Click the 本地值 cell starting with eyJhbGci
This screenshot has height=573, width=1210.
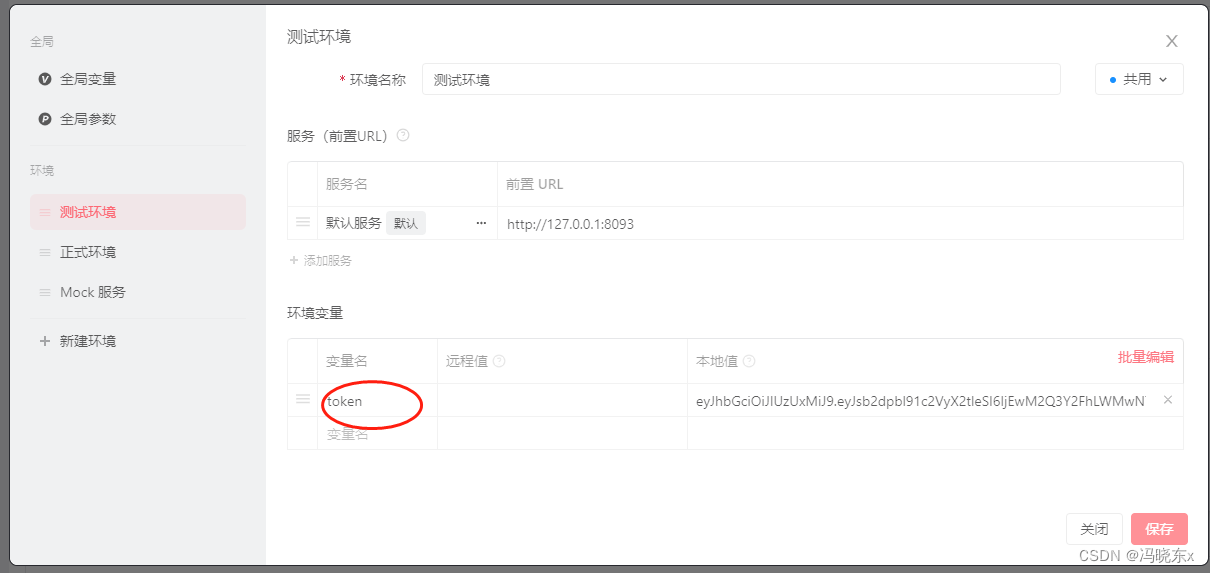coord(920,401)
